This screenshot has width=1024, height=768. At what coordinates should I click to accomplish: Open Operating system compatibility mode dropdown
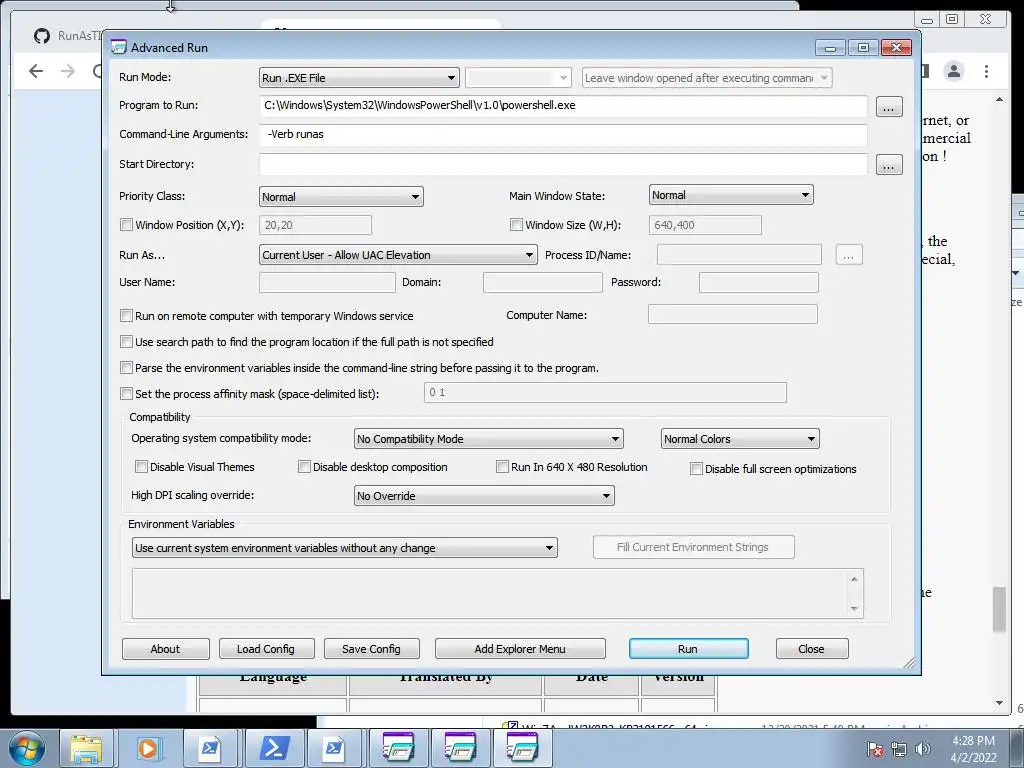point(488,439)
